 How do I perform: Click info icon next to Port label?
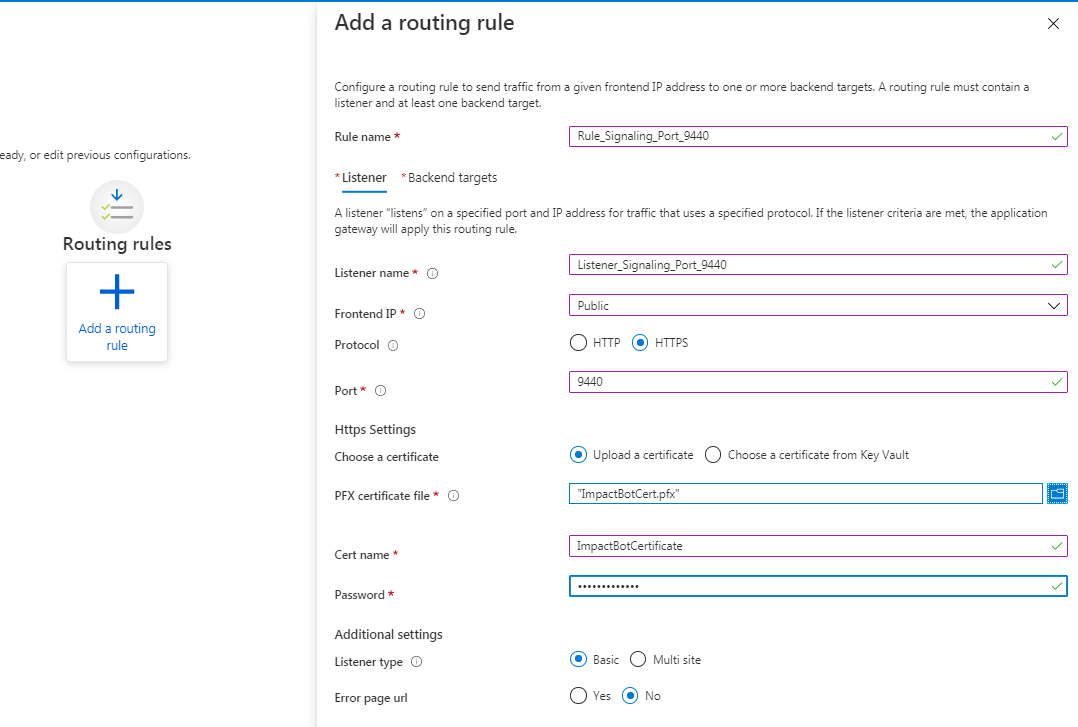[x=380, y=391]
